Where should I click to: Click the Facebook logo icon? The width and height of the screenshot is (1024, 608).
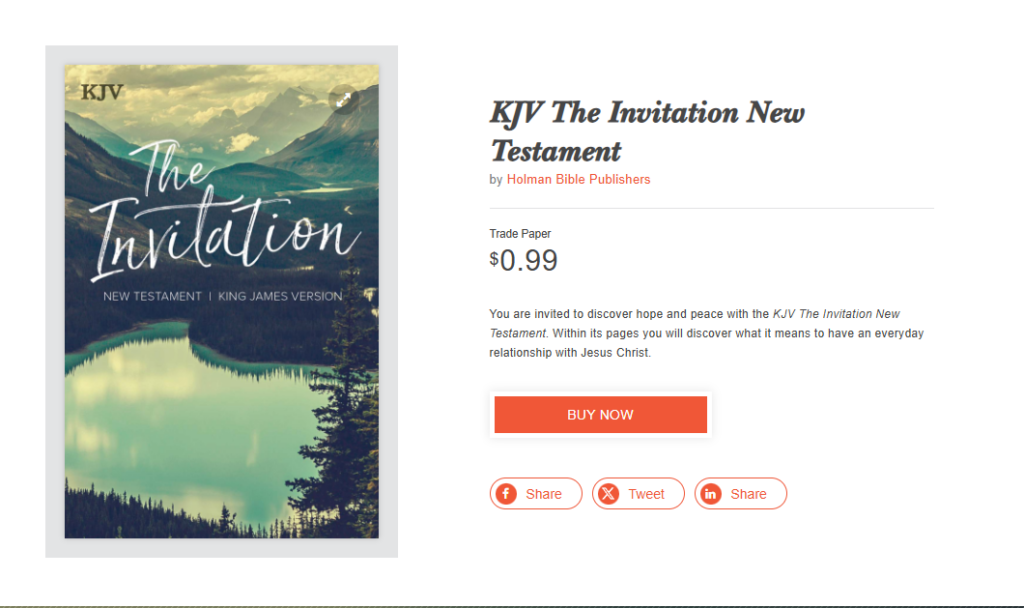tap(507, 494)
